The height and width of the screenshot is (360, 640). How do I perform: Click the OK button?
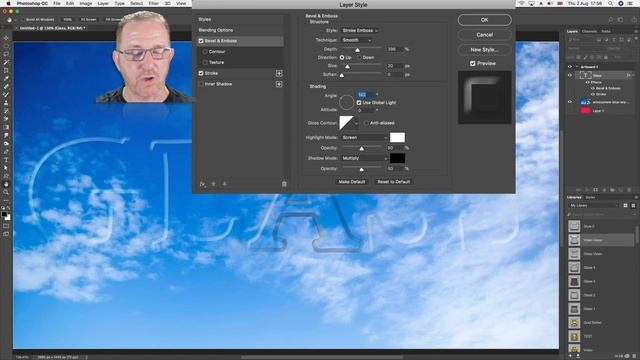tap(484, 20)
